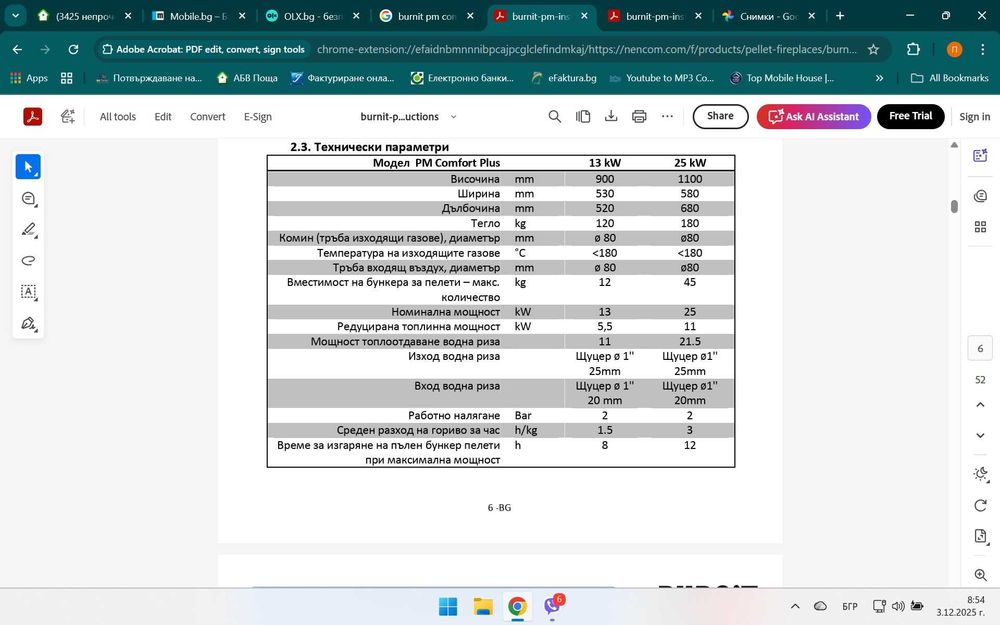Go to the next page arrow
Viewport: 1000px width, 625px height.
pos(980,435)
